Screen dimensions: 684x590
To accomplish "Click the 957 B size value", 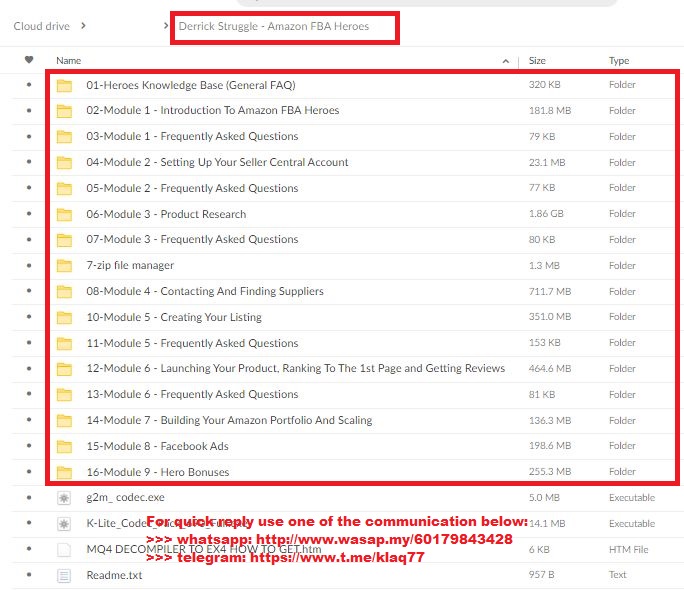I will coord(541,575).
